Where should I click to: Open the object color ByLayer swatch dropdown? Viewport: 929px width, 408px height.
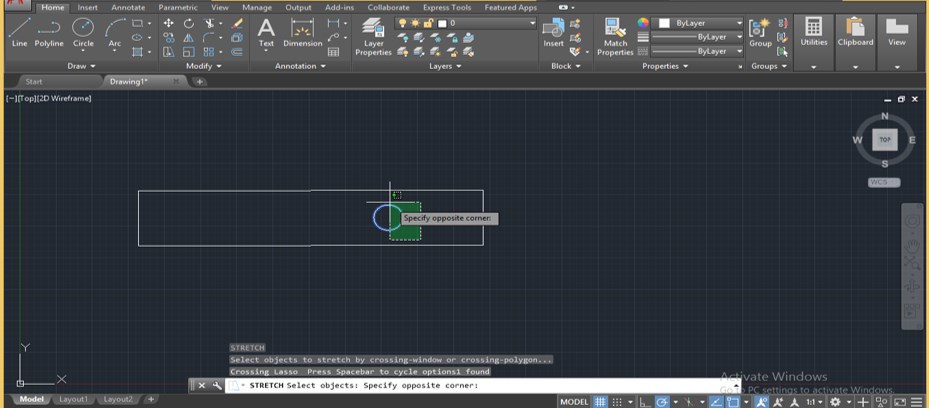(x=697, y=23)
